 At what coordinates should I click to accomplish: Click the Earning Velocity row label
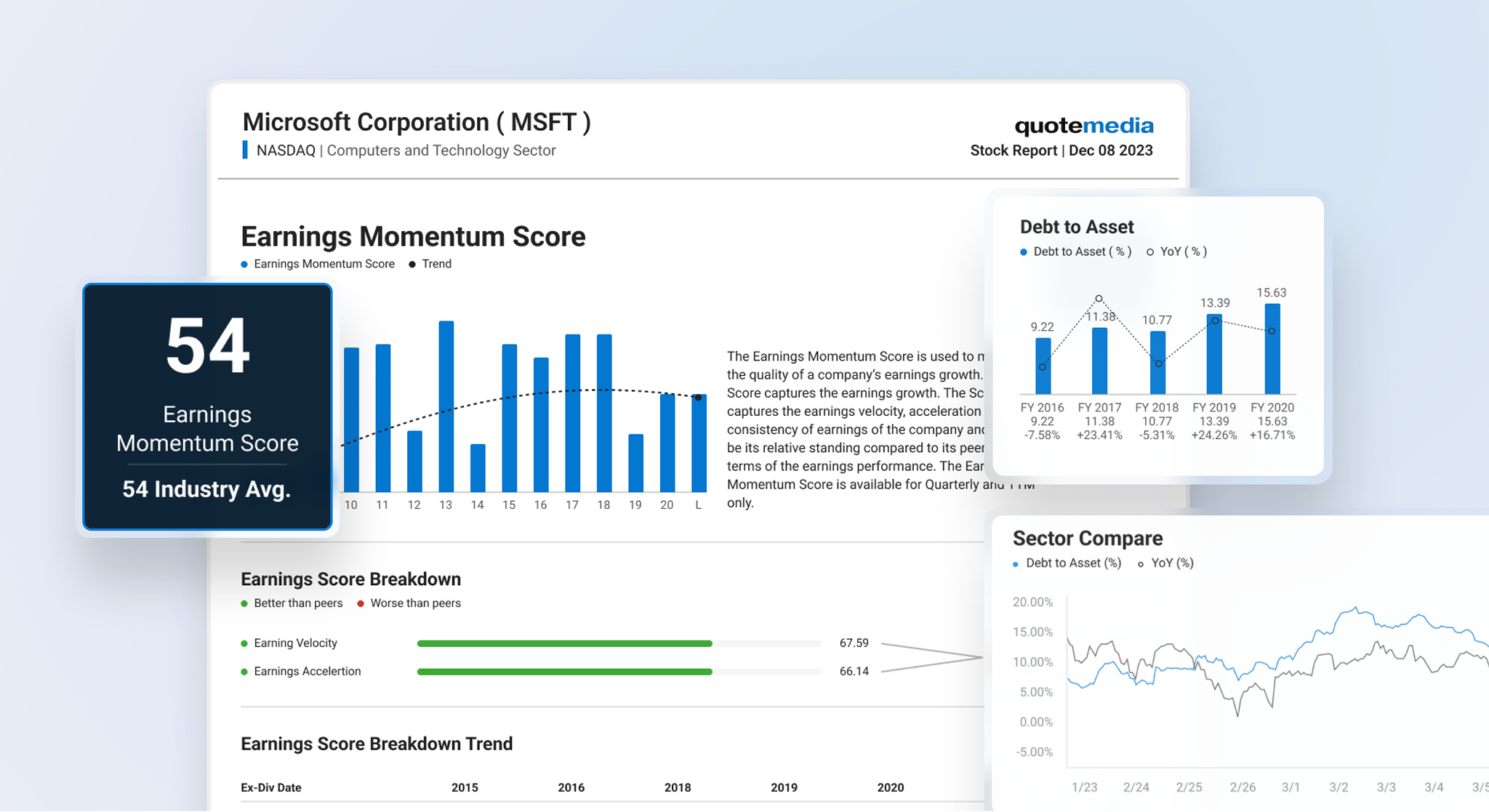click(x=289, y=643)
